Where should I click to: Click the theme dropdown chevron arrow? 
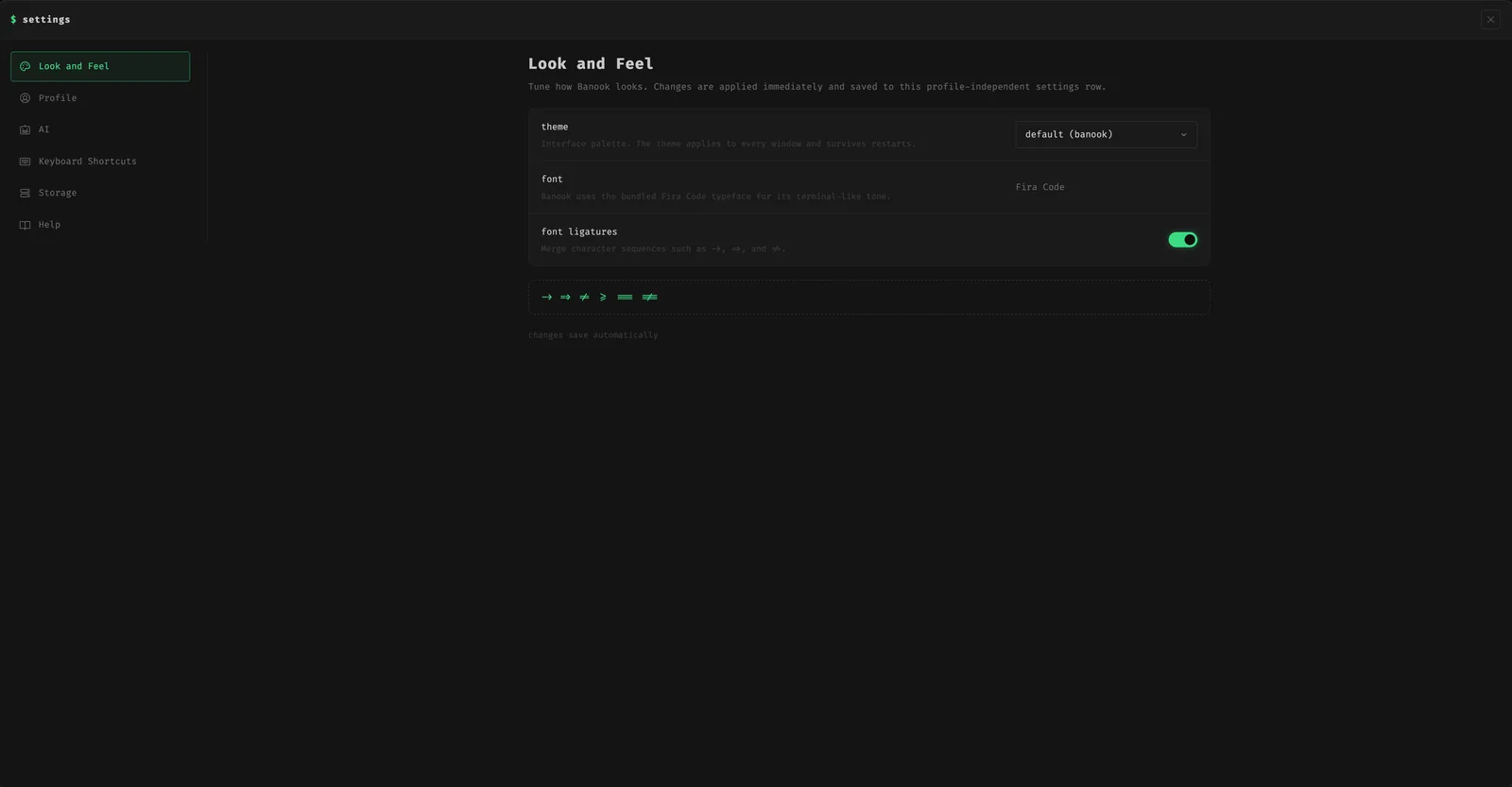[1183, 134]
